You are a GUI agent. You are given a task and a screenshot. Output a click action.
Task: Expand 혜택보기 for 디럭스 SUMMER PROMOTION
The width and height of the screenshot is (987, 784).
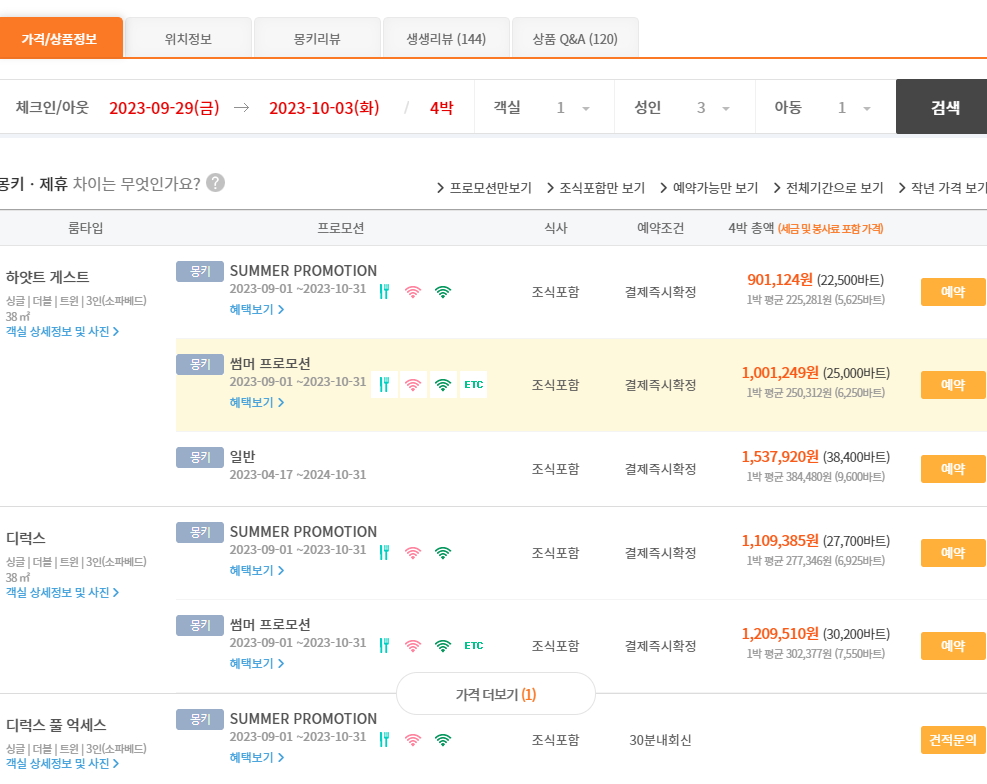pos(257,570)
